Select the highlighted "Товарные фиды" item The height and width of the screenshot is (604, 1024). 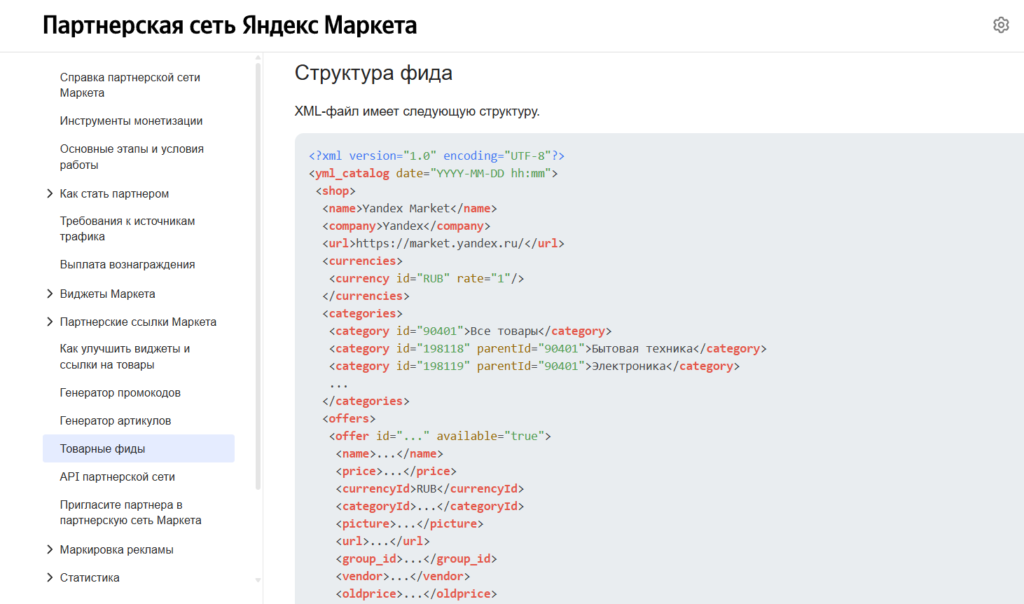109,448
